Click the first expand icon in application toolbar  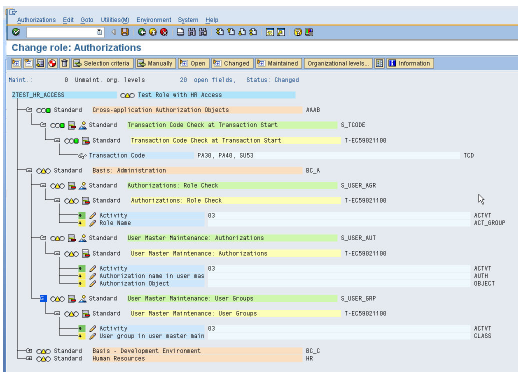tap(16, 63)
